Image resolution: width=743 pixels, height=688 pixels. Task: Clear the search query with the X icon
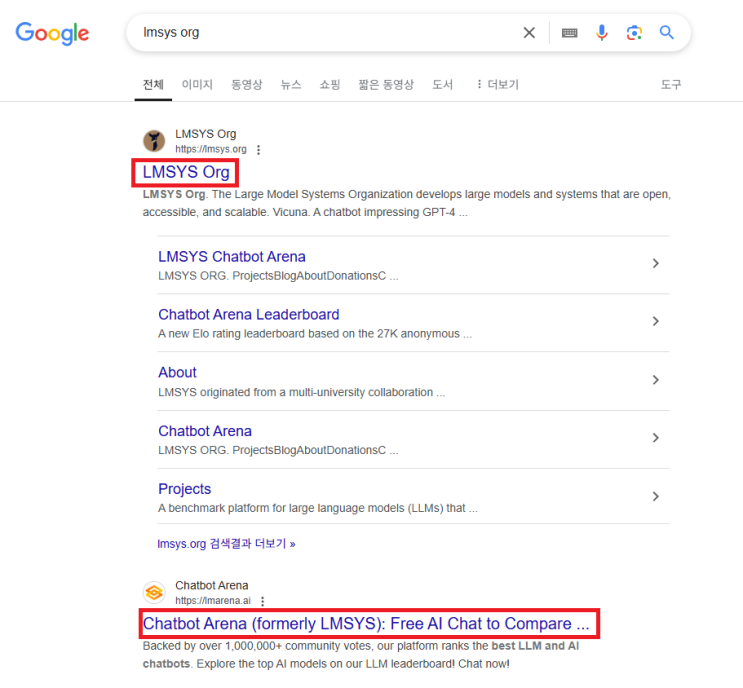[529, 33]
